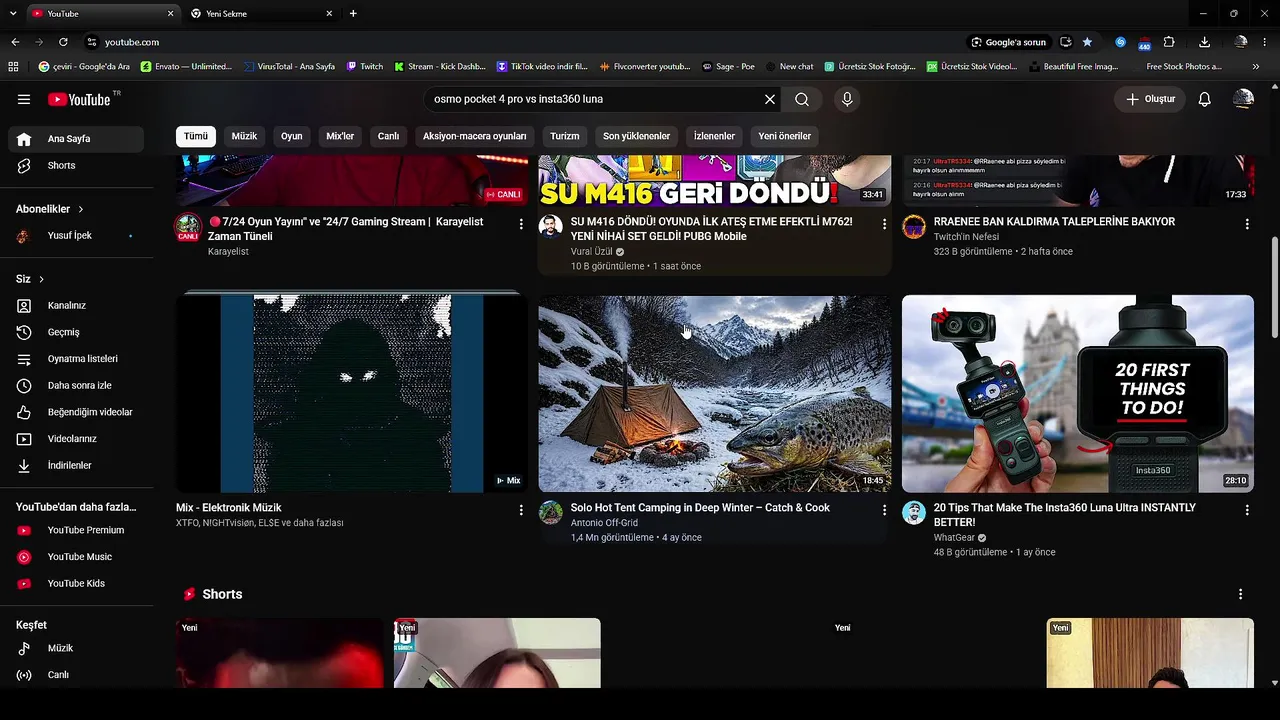
Task: Open the notifications bell
Action: [1205, 99]
